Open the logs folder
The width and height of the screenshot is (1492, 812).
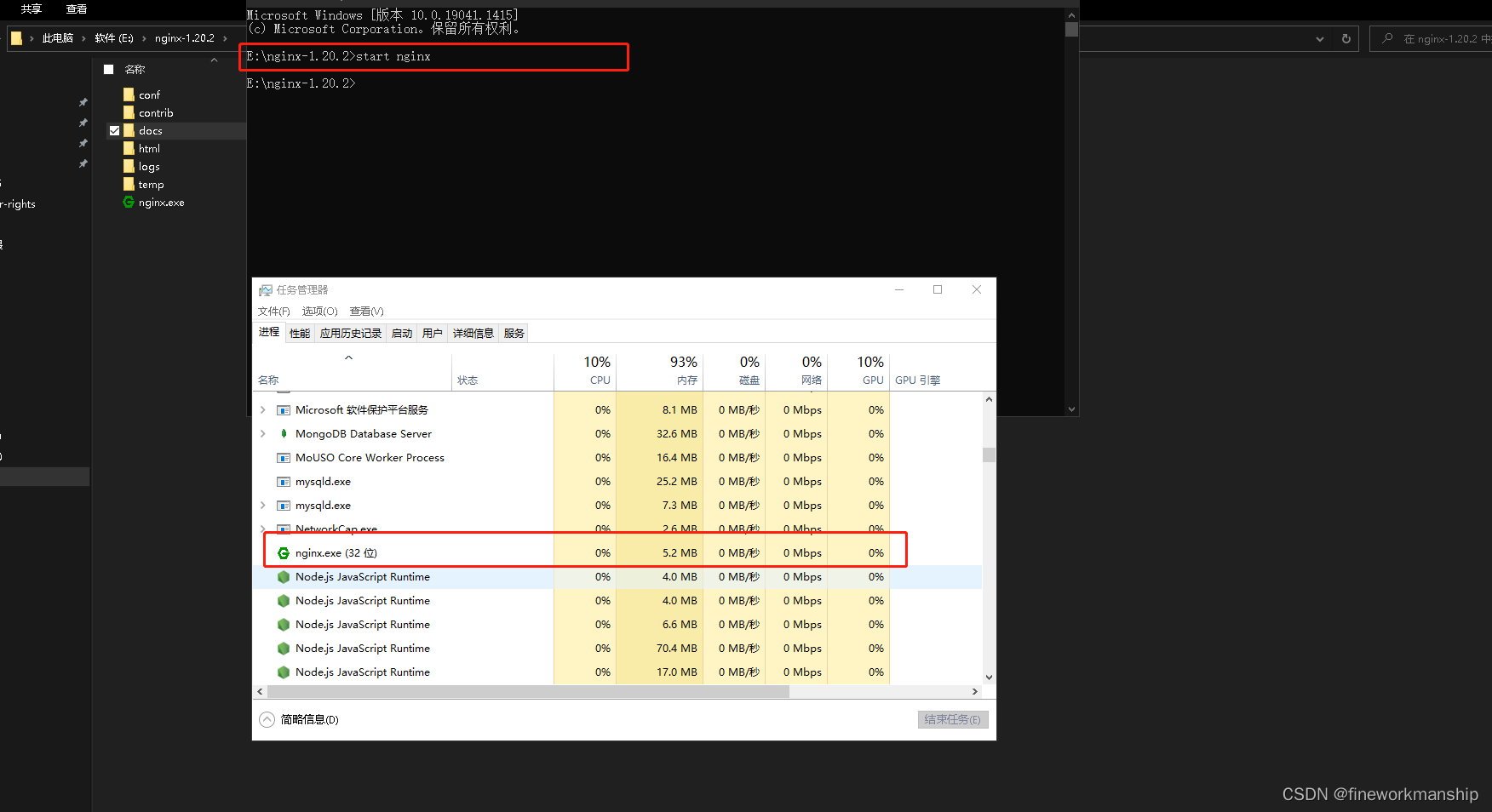click(x=148, y=166)
